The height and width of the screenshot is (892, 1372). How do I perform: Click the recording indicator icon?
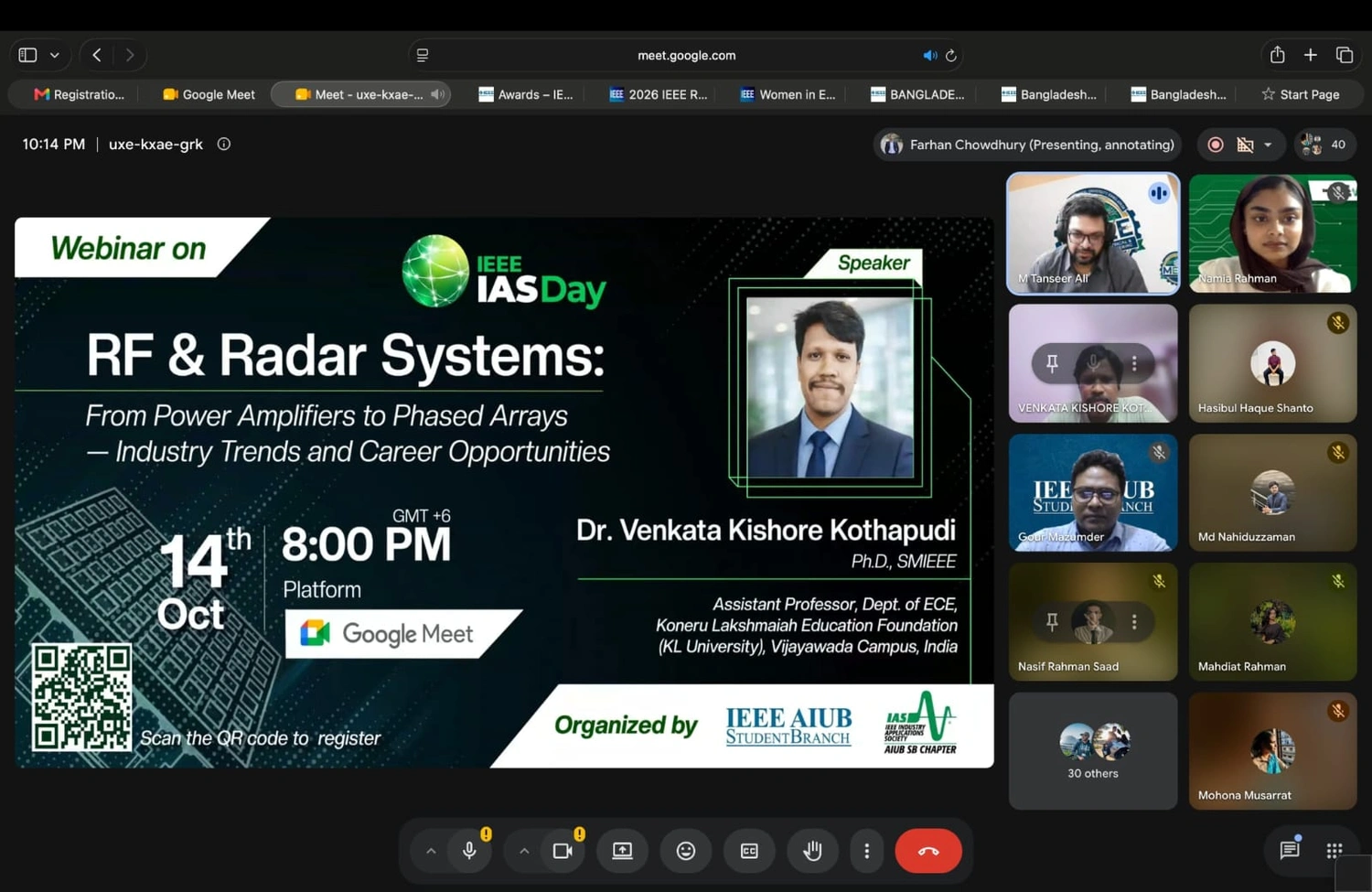coord(1216,145)
